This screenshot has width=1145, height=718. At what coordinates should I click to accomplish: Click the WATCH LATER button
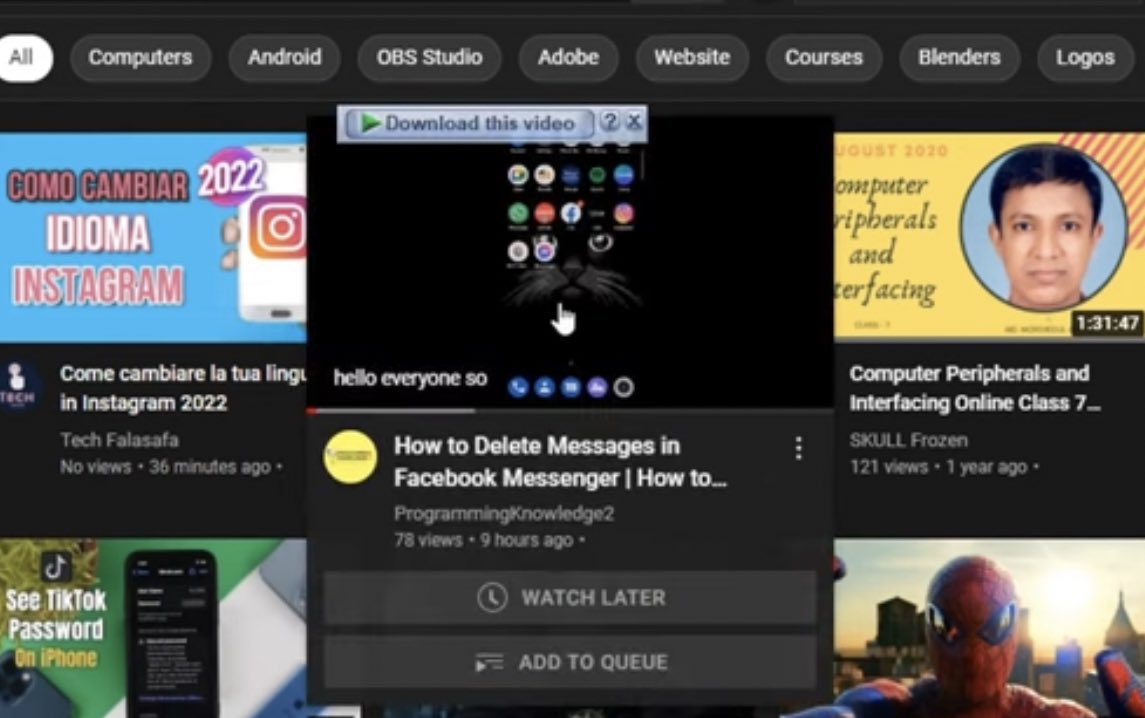(570, 597)
